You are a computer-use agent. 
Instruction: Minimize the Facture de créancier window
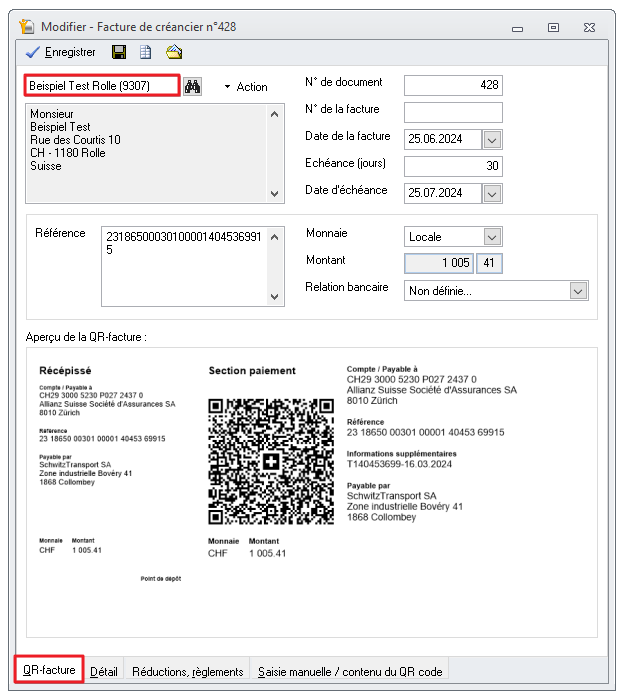point(517,28)
